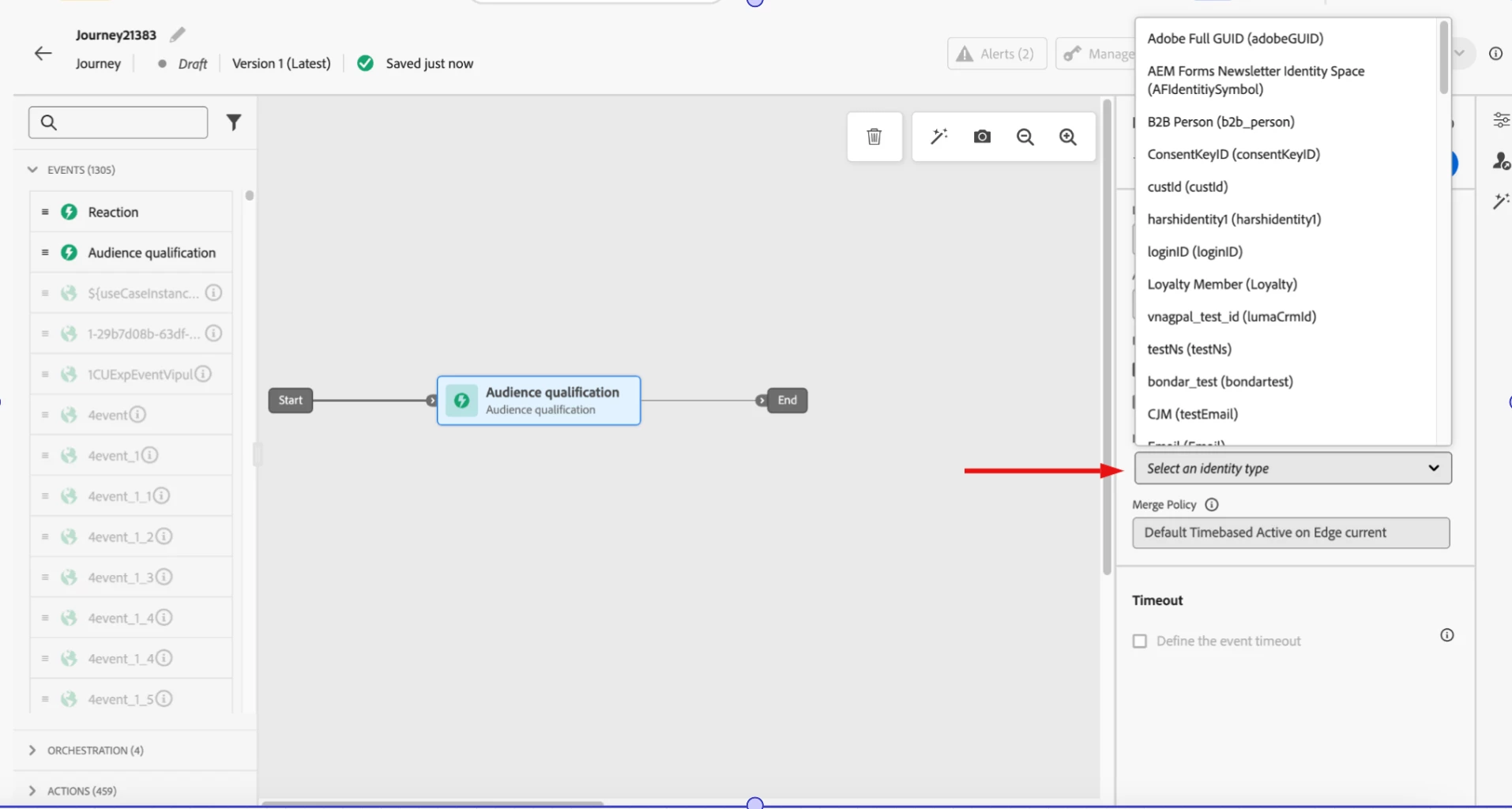The height and width of the screenshot is (809, 1512).
Task: Show info for 4event_1_3 event
Action: [x=164, y=577]
